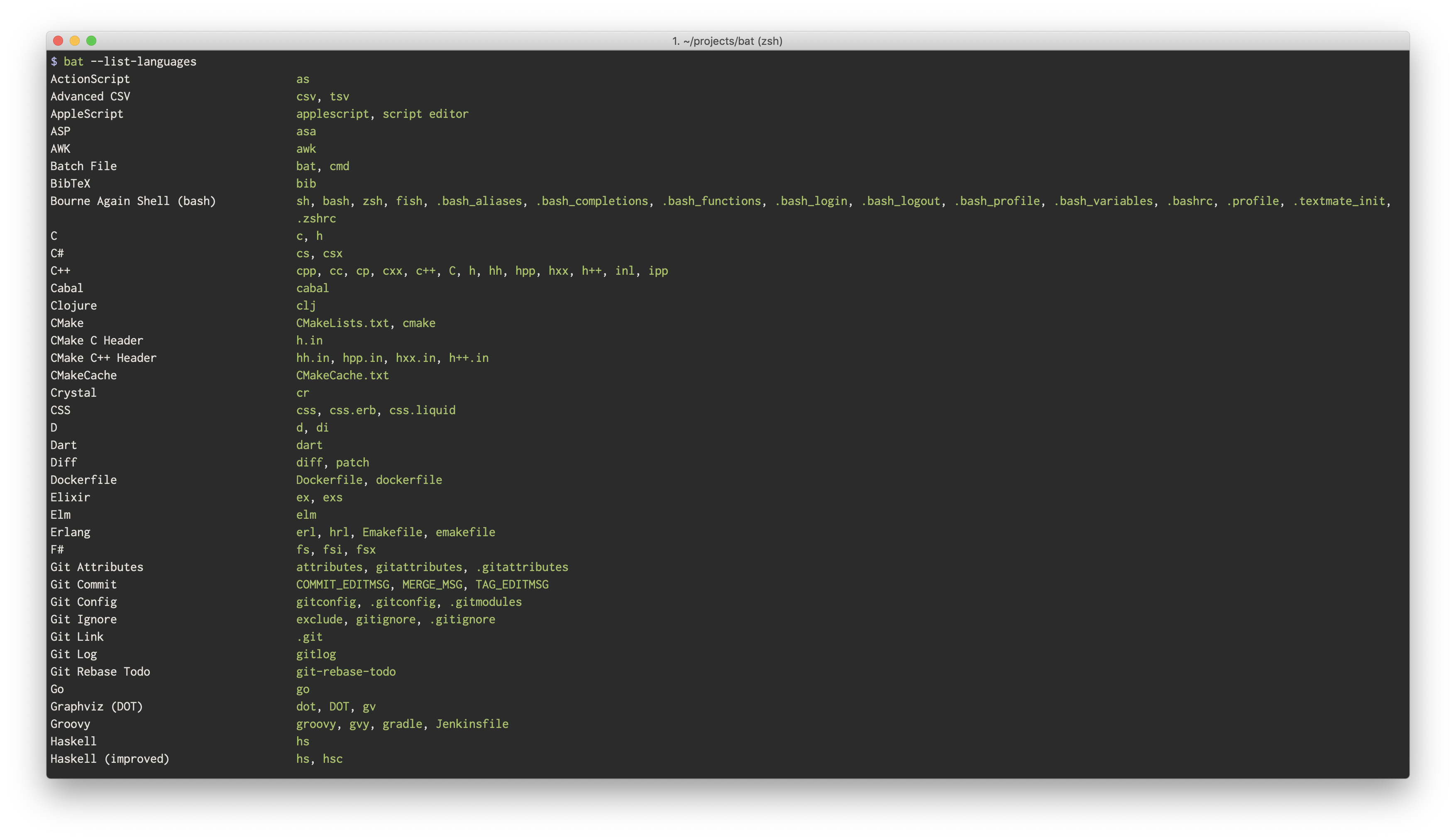Select the .zshrc extension text
Viewport: 1456px width, 840px height.
click(x=316, y=218)
